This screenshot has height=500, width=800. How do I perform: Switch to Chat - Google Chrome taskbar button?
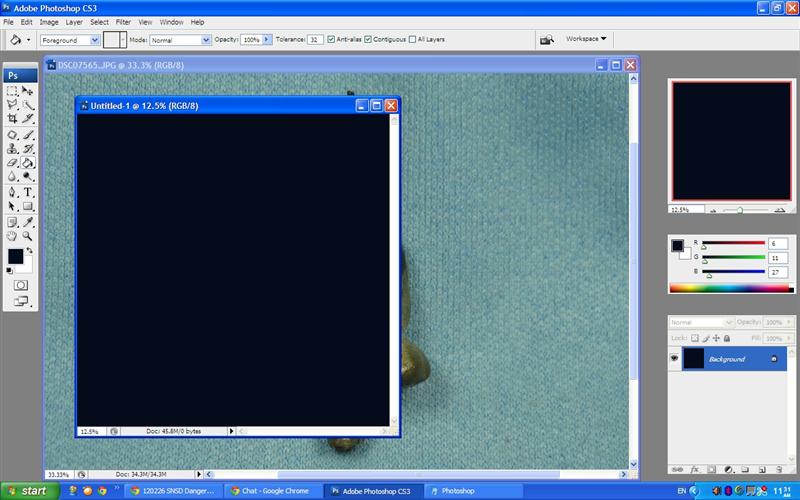pyautogui.click(x=268, y=491)
